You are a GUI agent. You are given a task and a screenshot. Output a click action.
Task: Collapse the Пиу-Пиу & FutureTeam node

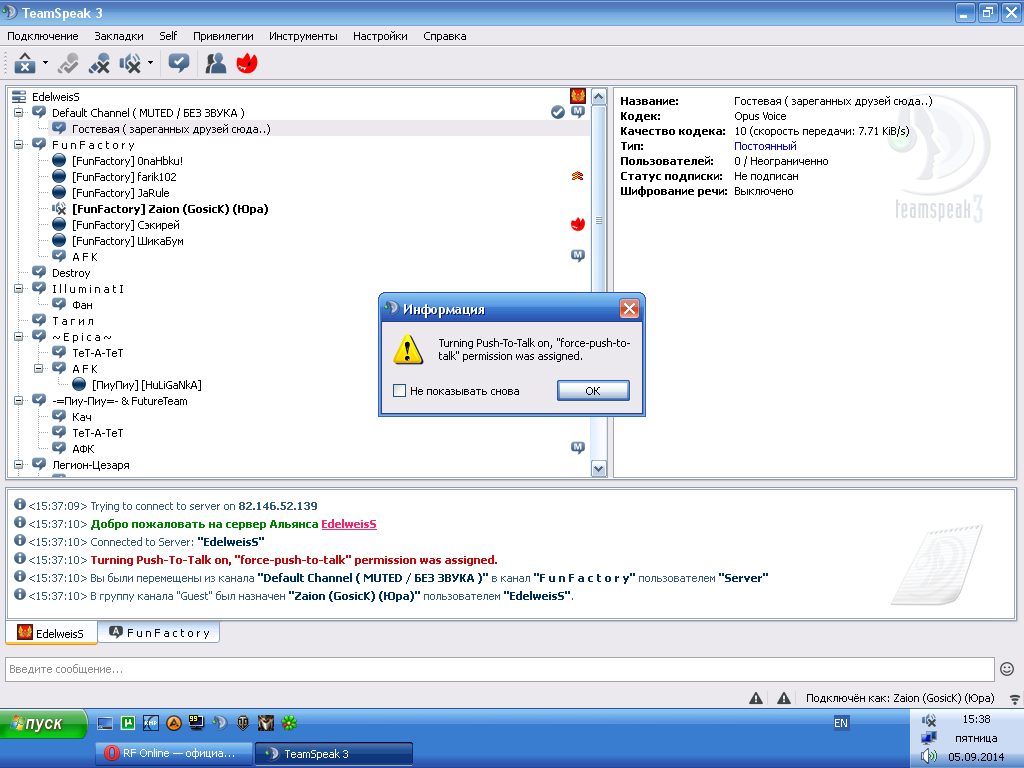click(x=19, y=400)
